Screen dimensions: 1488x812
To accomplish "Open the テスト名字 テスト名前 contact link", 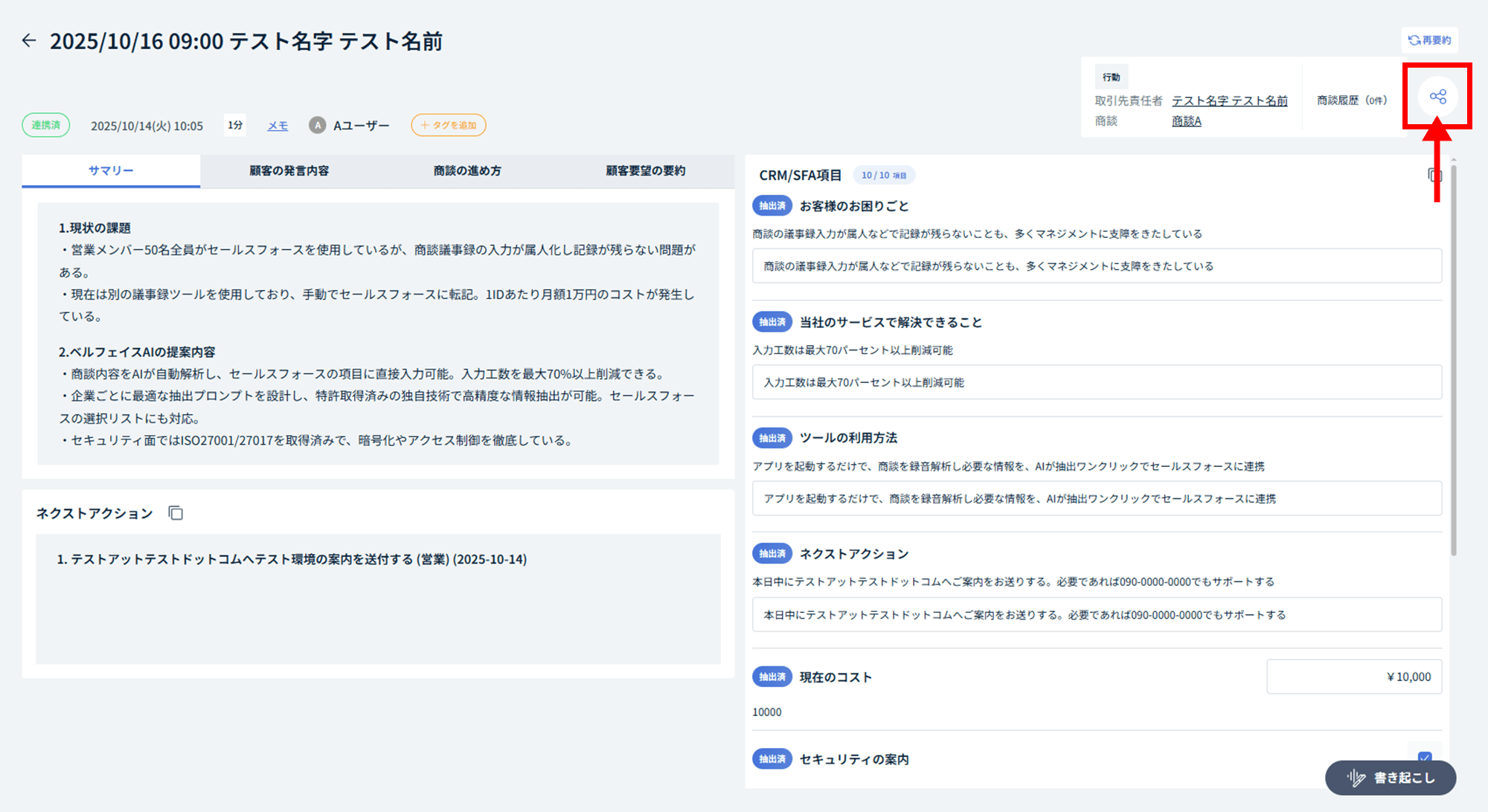I will click(1229, 100).
